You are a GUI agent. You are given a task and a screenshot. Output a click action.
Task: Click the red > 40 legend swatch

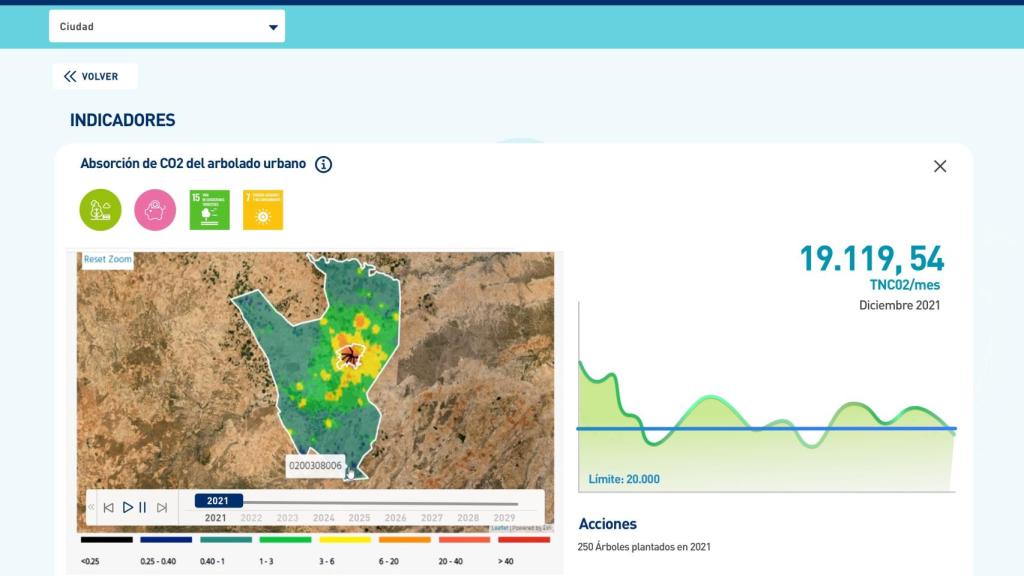click(524, 540)
